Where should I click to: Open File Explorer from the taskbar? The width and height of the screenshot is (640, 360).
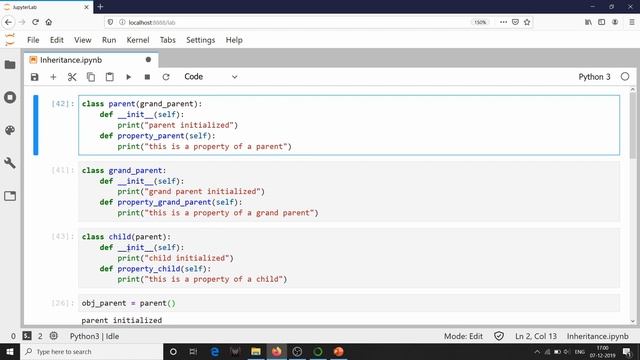point(256,351)
